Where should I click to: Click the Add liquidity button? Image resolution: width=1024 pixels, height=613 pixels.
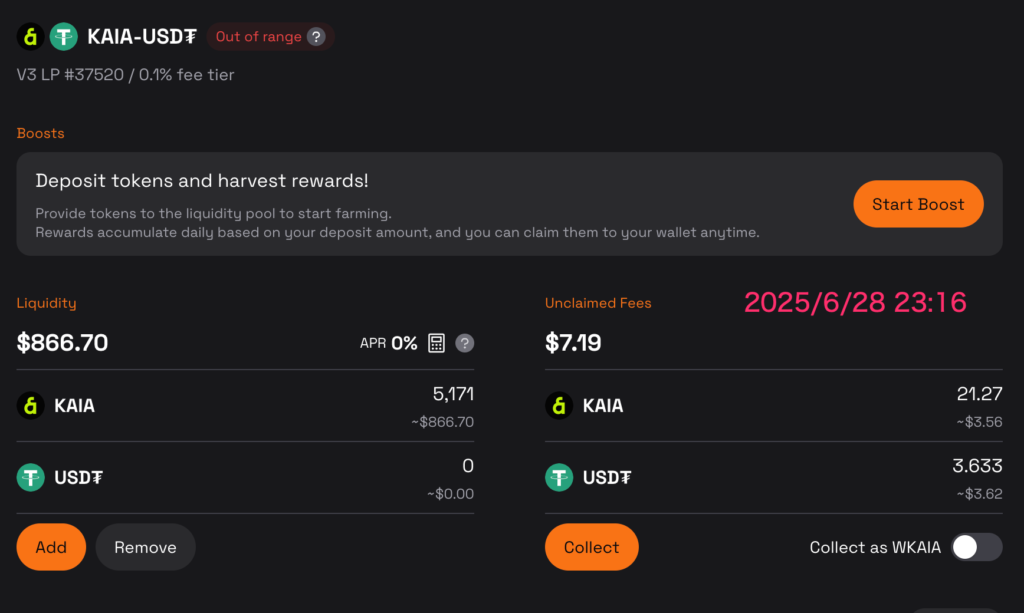click(x=51, y=547)
